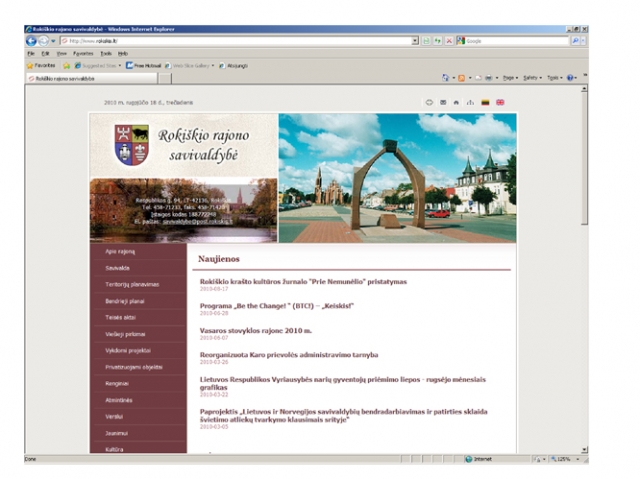This screenshot has width=640, height=479.
Task: Expand the Print dropdown arrow
Action: pos(497,78)
